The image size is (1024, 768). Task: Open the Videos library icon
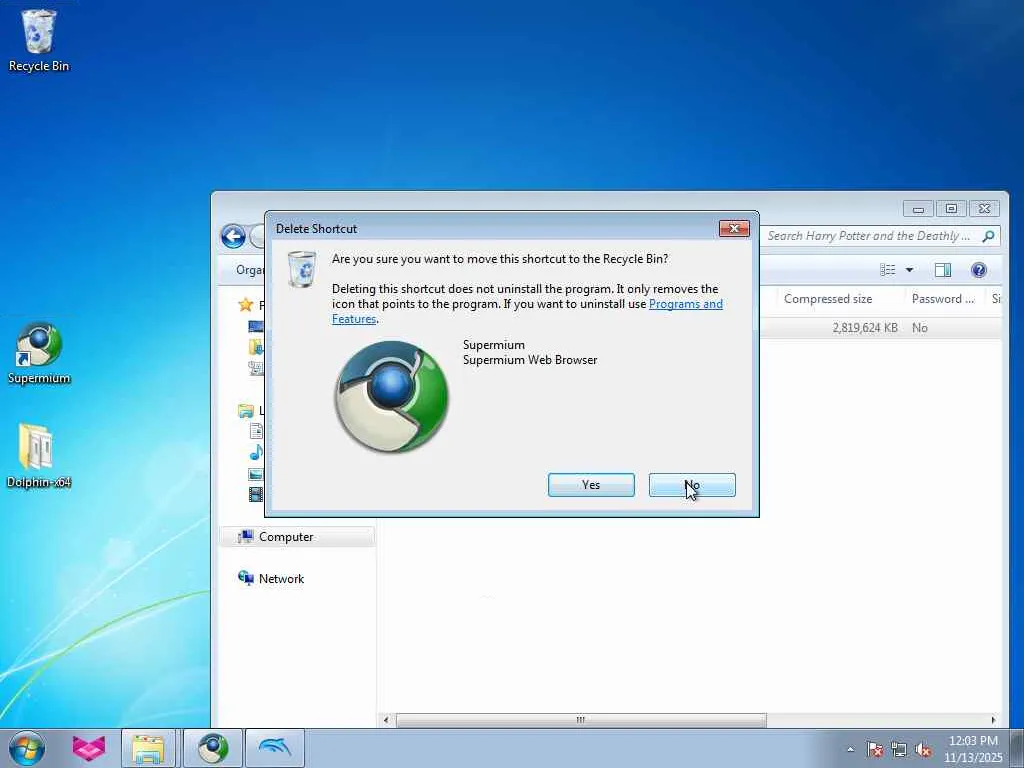[x=255, y=494]
